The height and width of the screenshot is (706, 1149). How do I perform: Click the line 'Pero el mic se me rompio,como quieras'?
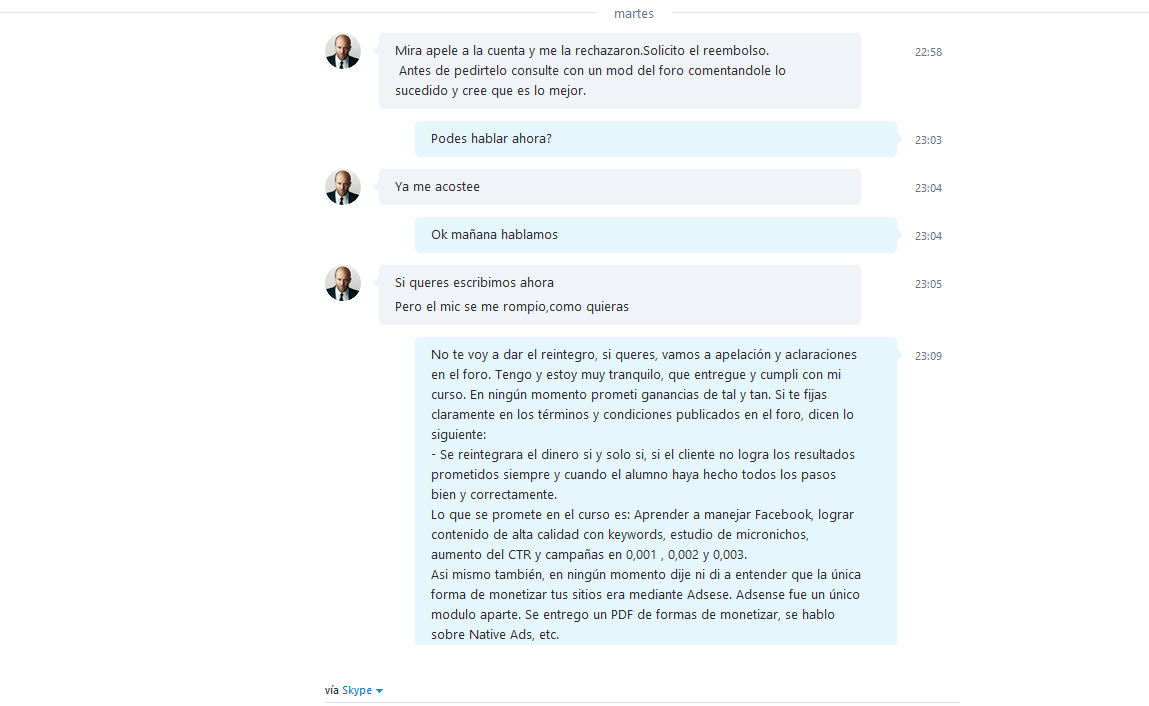[511, 306]
